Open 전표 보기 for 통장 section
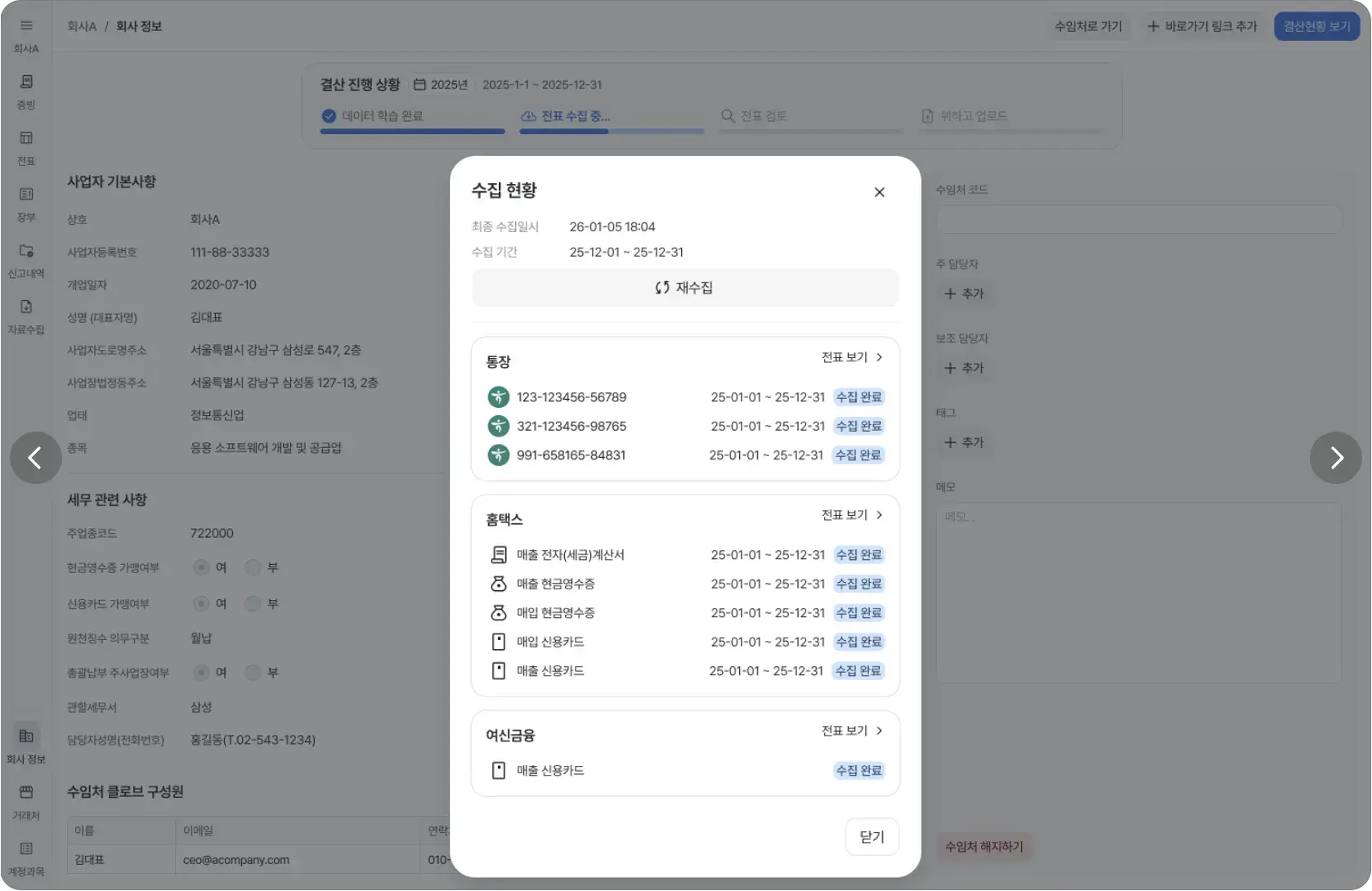This screenshot has height=891, width=1372. (852, 357)
